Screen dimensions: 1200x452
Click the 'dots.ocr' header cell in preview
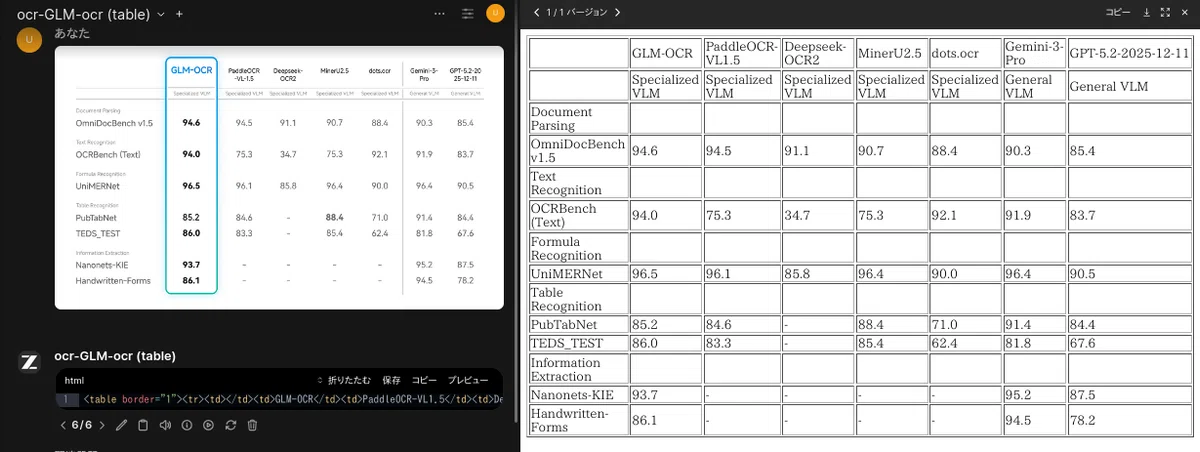pos(965,53)
